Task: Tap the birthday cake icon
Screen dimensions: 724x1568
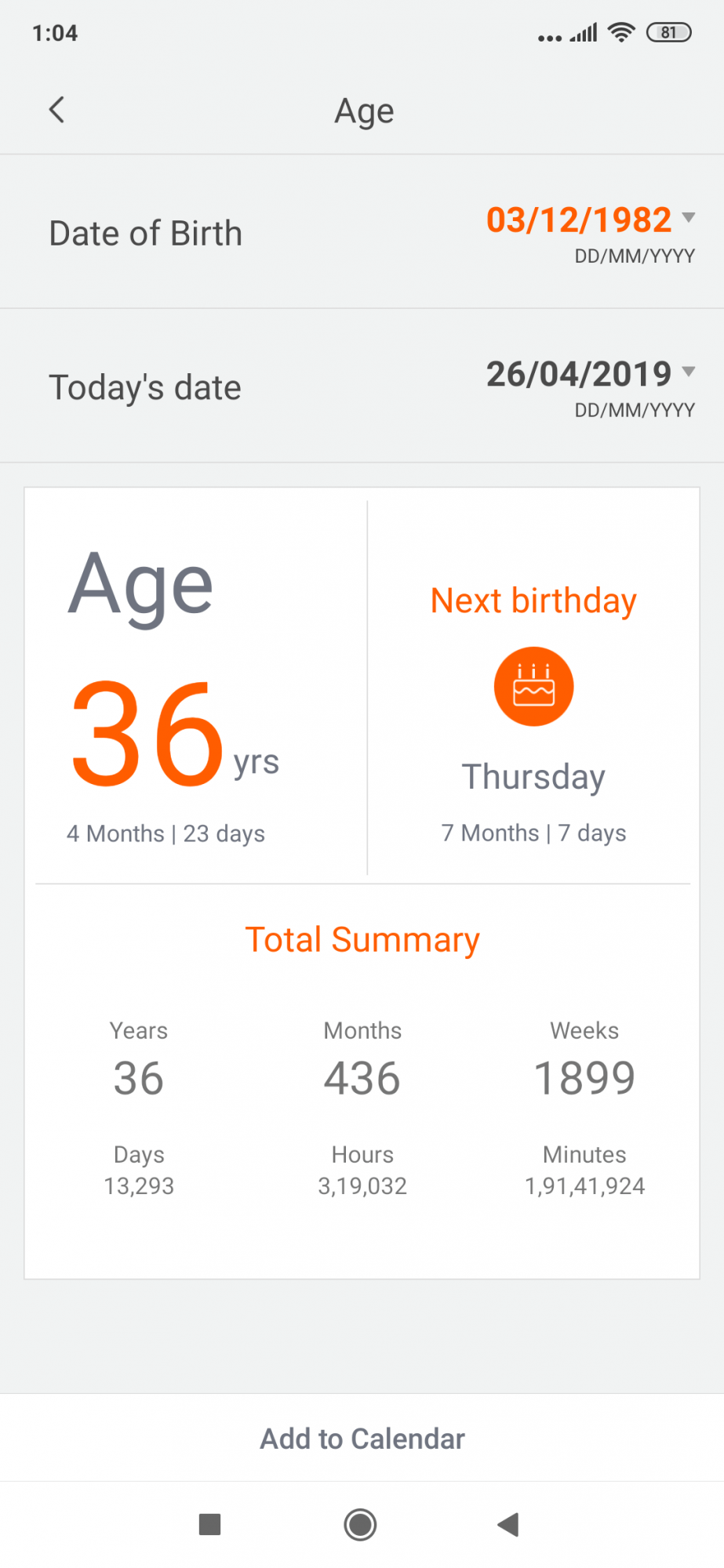Action: pos(533,687)
